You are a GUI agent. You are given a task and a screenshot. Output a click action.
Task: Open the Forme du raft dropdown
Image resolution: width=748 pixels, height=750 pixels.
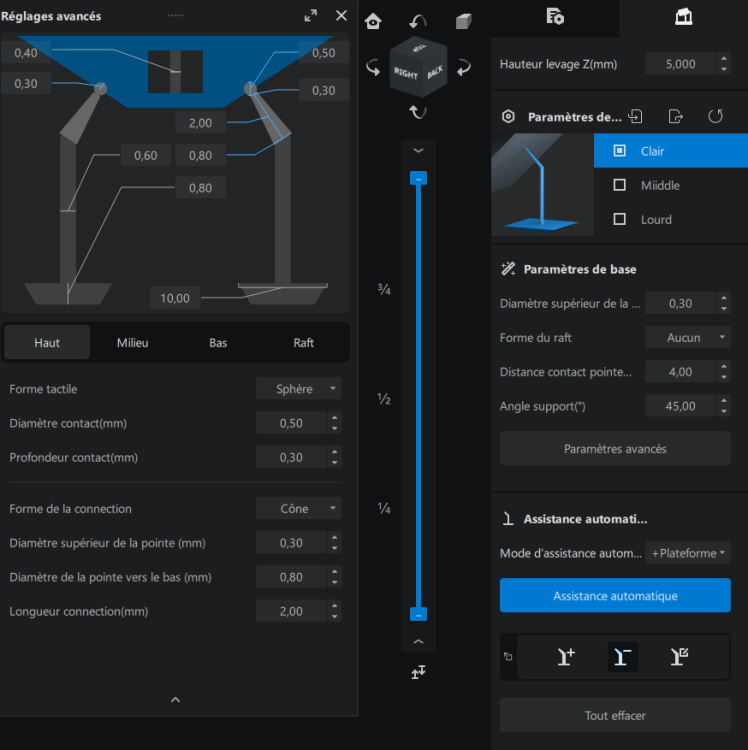[688, 337]
